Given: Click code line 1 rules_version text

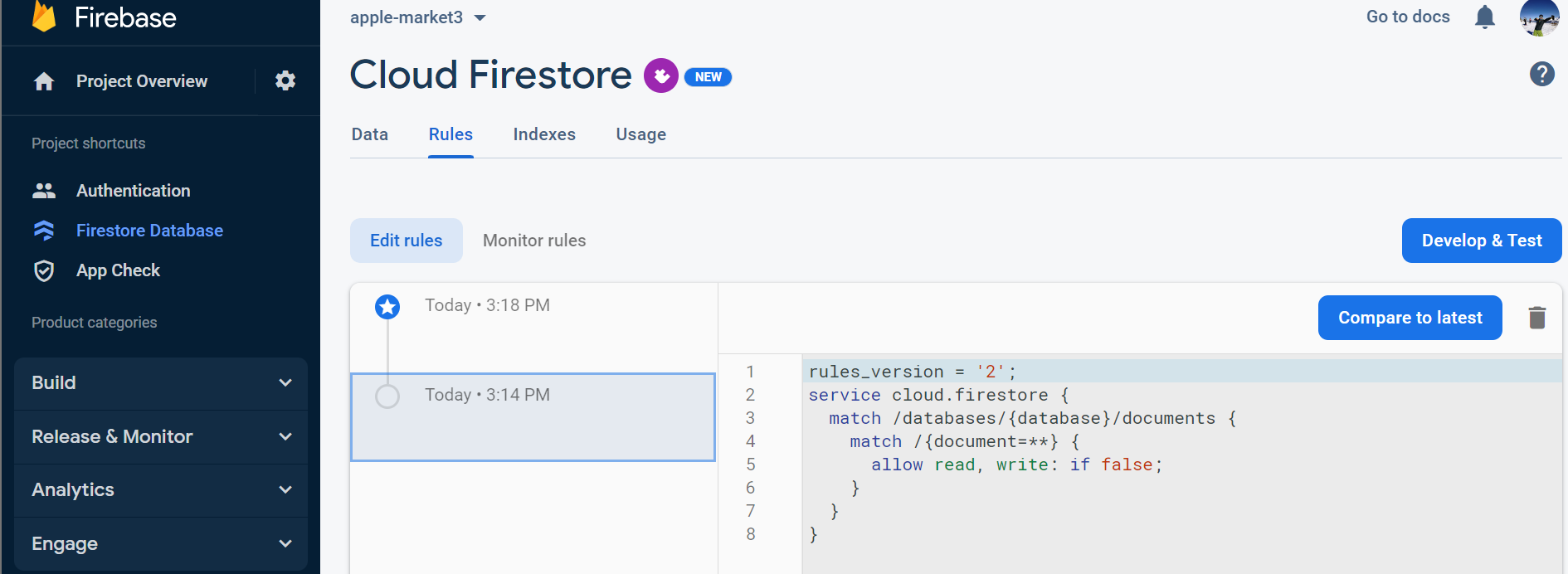Looking at the screenshot, I should [x=913, y=372].
